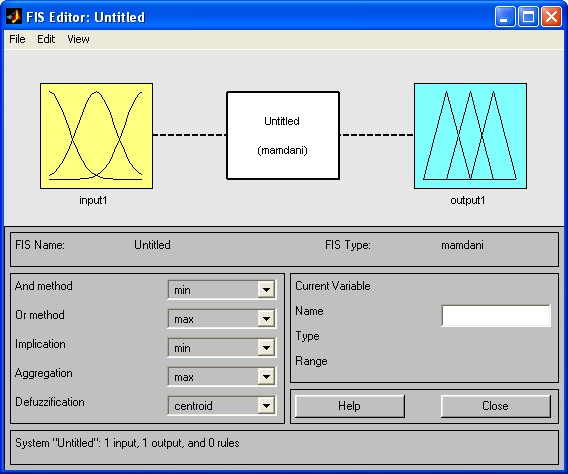Click the Range label

click(x=311, y=361)
